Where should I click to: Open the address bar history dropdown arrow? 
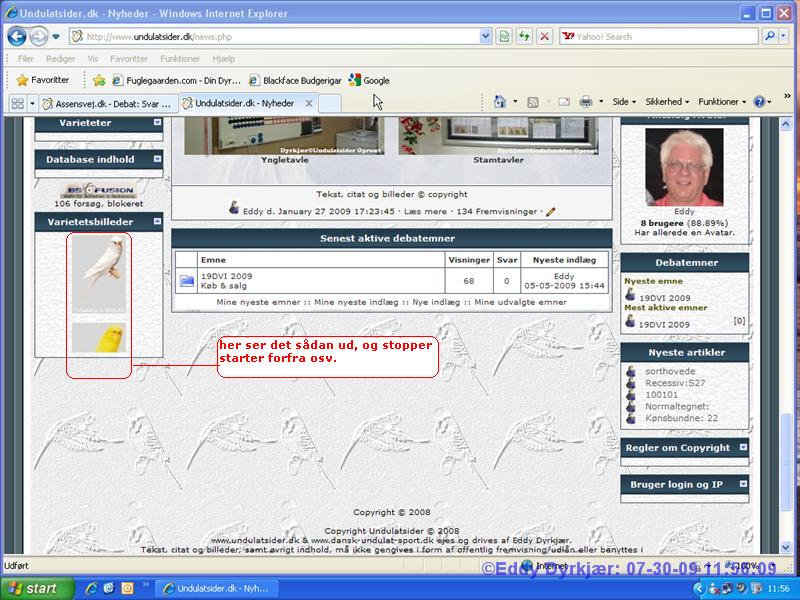(x=485, y=37)
